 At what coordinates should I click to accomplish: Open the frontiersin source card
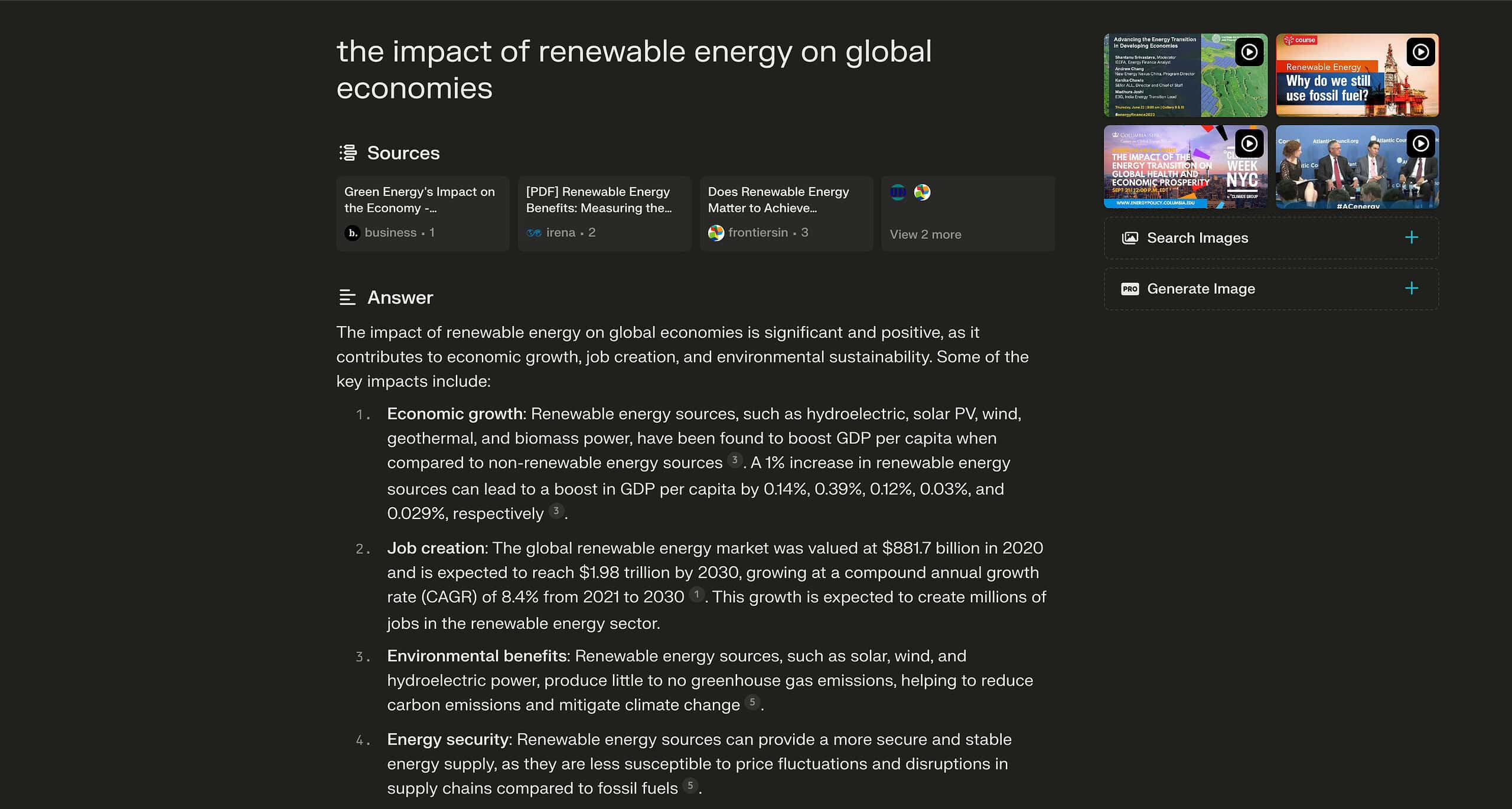click(x=787, y=214)
